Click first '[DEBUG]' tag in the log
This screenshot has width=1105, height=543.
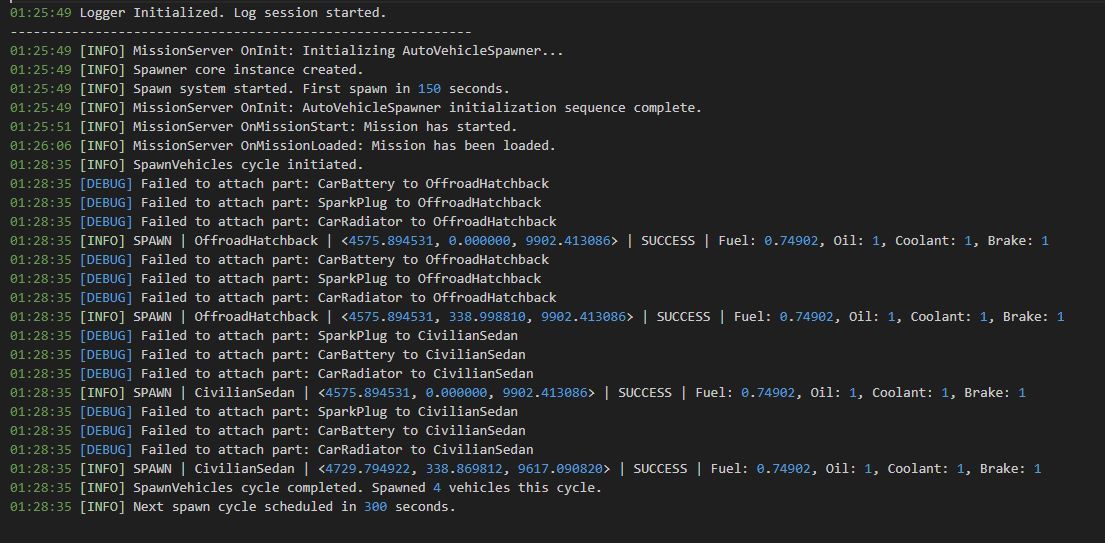106,184
